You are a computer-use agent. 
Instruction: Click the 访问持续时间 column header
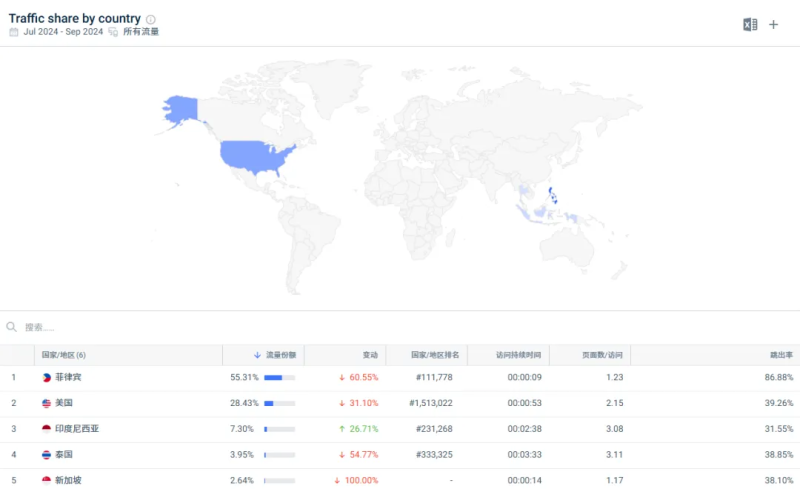coord(518,355)
